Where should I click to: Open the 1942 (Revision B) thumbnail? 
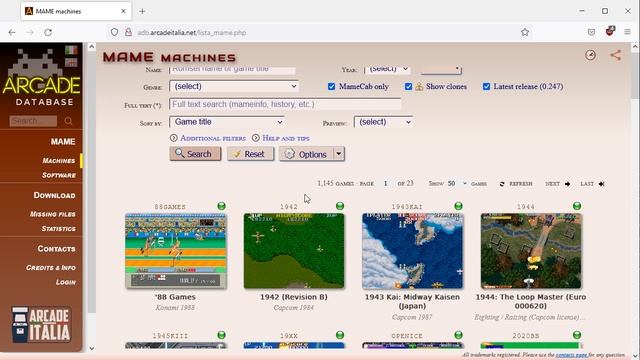(294, 251)
